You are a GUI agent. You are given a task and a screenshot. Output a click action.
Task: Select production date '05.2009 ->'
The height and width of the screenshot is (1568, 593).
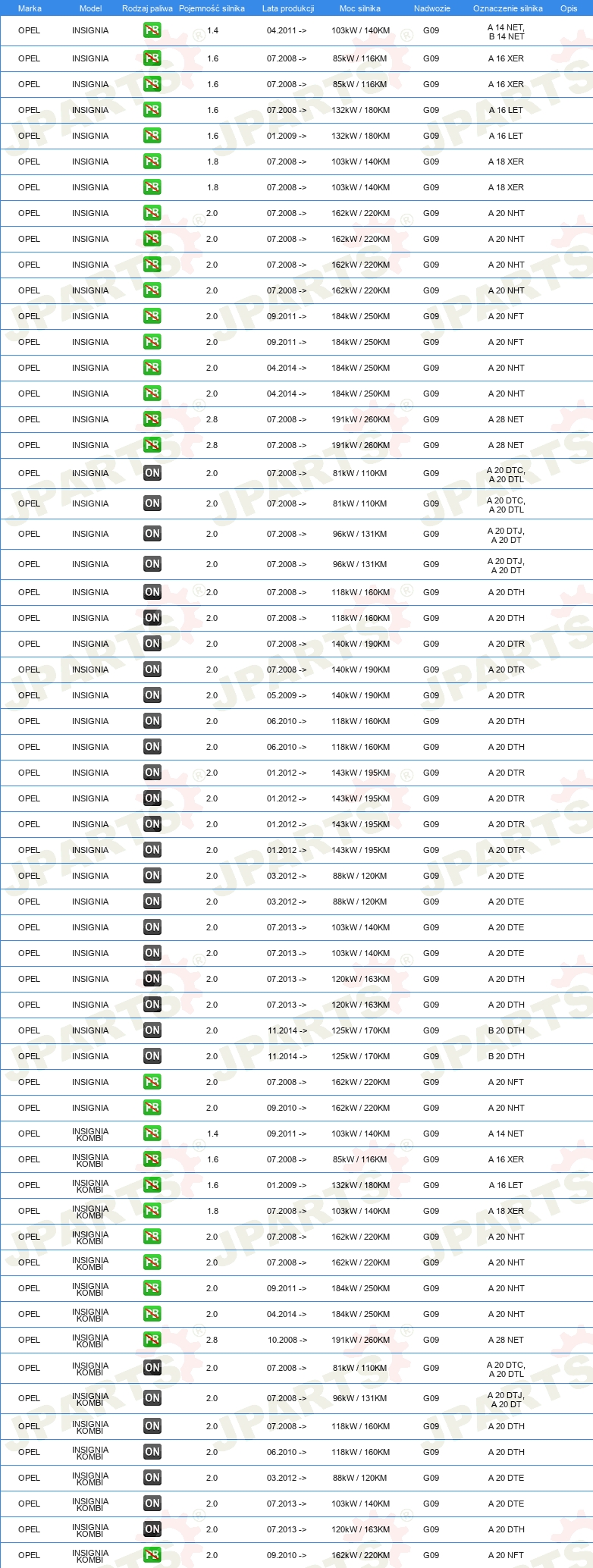(287, 695)
